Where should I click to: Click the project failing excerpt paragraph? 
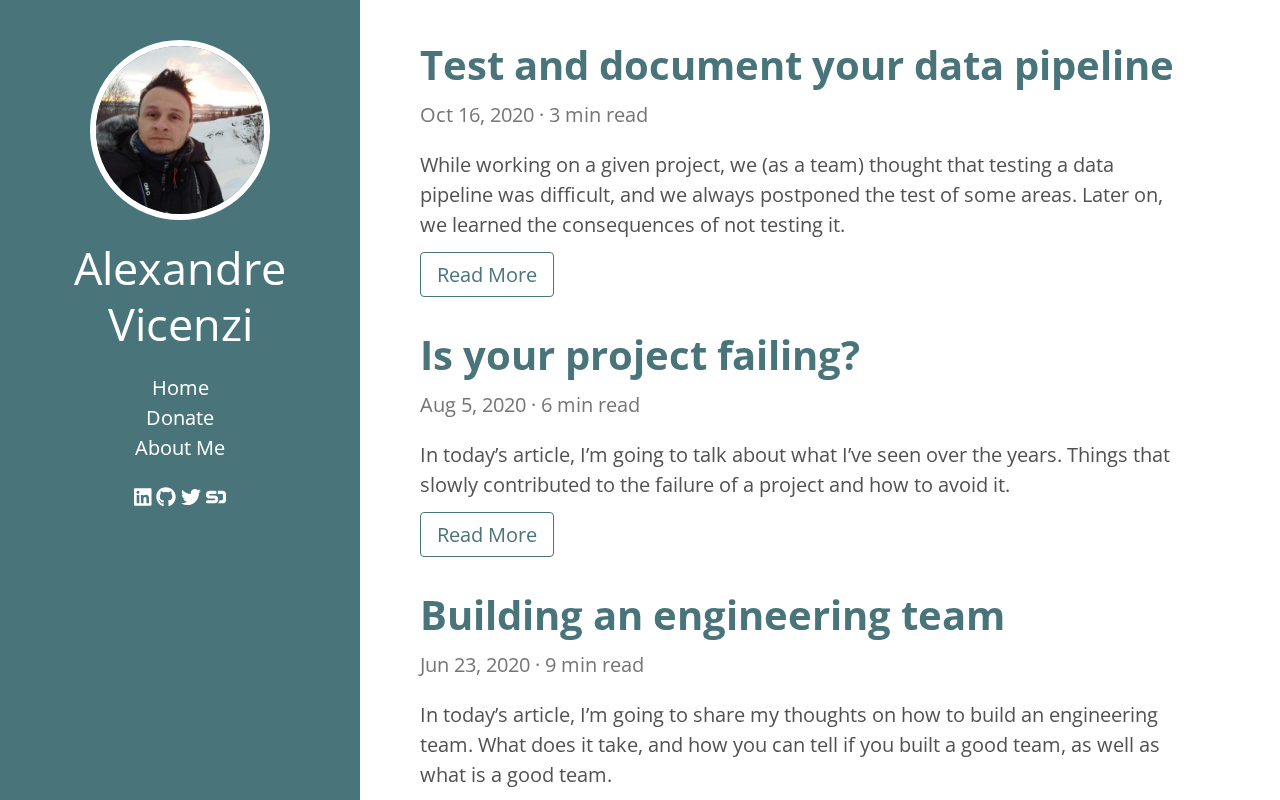pos(795,470)
